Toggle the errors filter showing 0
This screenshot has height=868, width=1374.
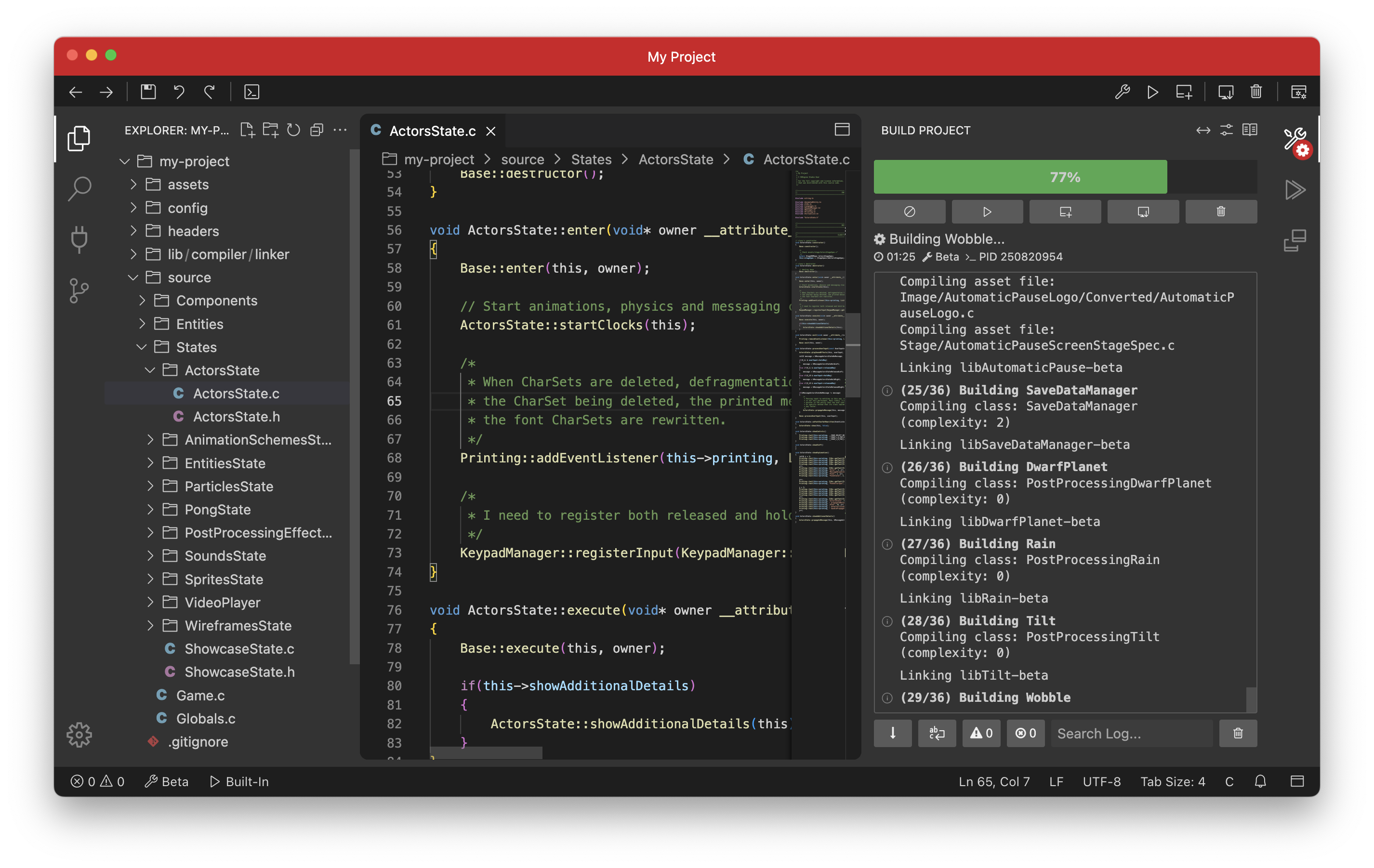point(1025,733)
